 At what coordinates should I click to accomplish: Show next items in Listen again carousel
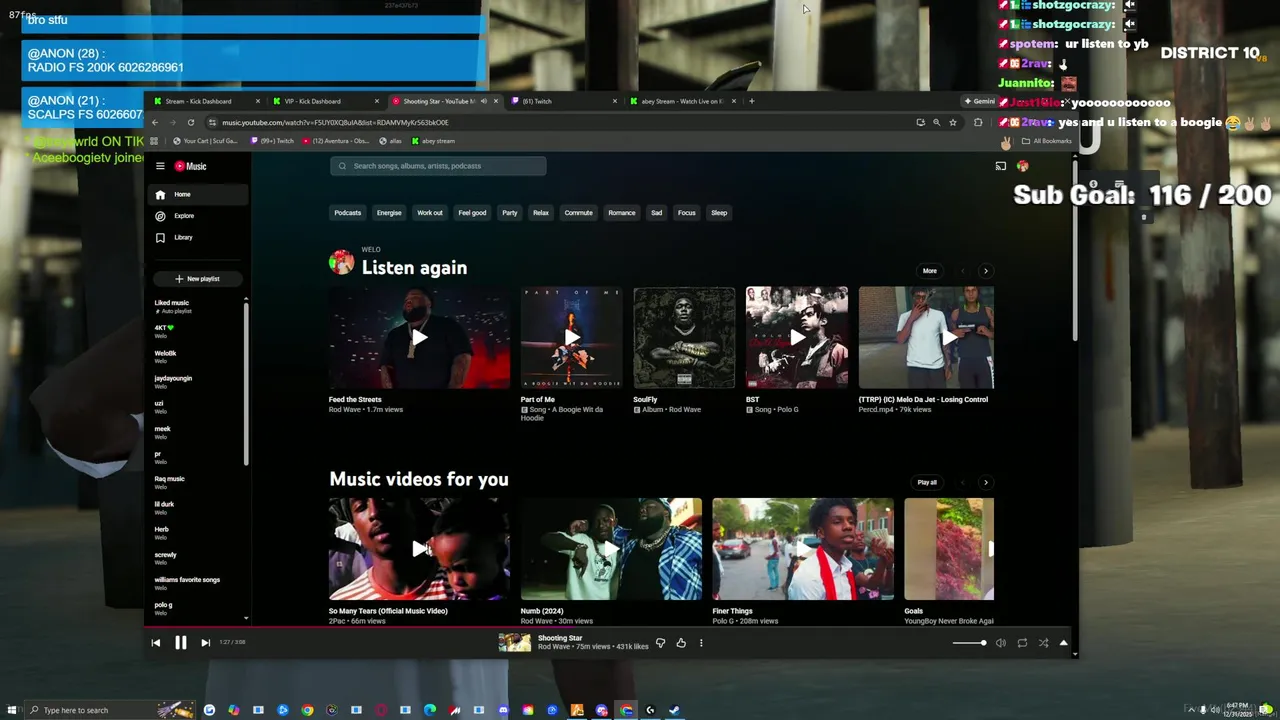click(x=986, y=271)
